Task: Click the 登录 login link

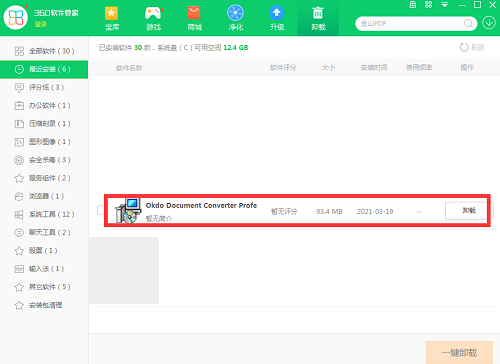Action: click(41, 24)
